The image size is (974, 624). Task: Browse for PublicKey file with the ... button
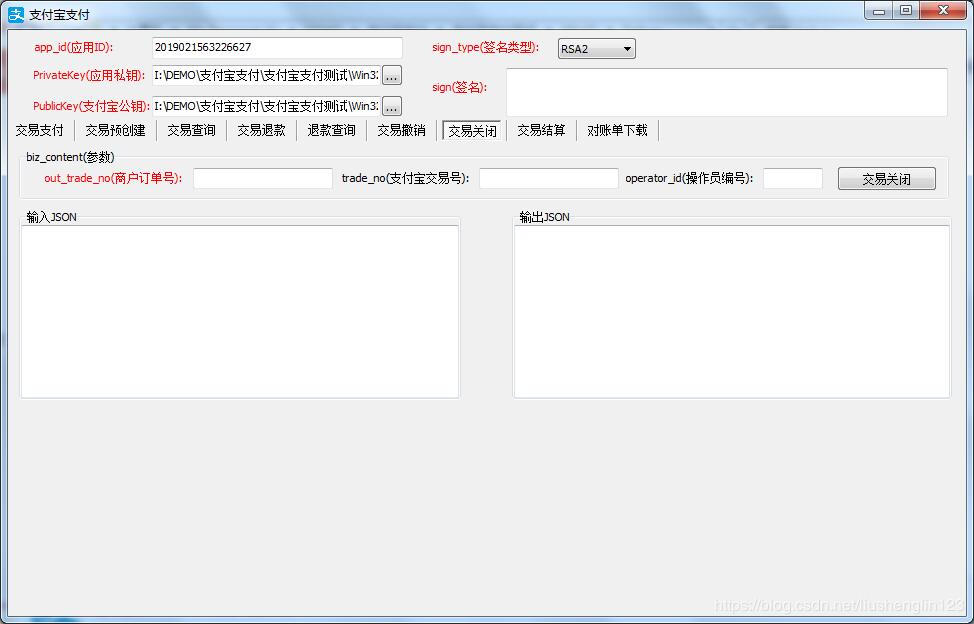click(x=391, y=106)
